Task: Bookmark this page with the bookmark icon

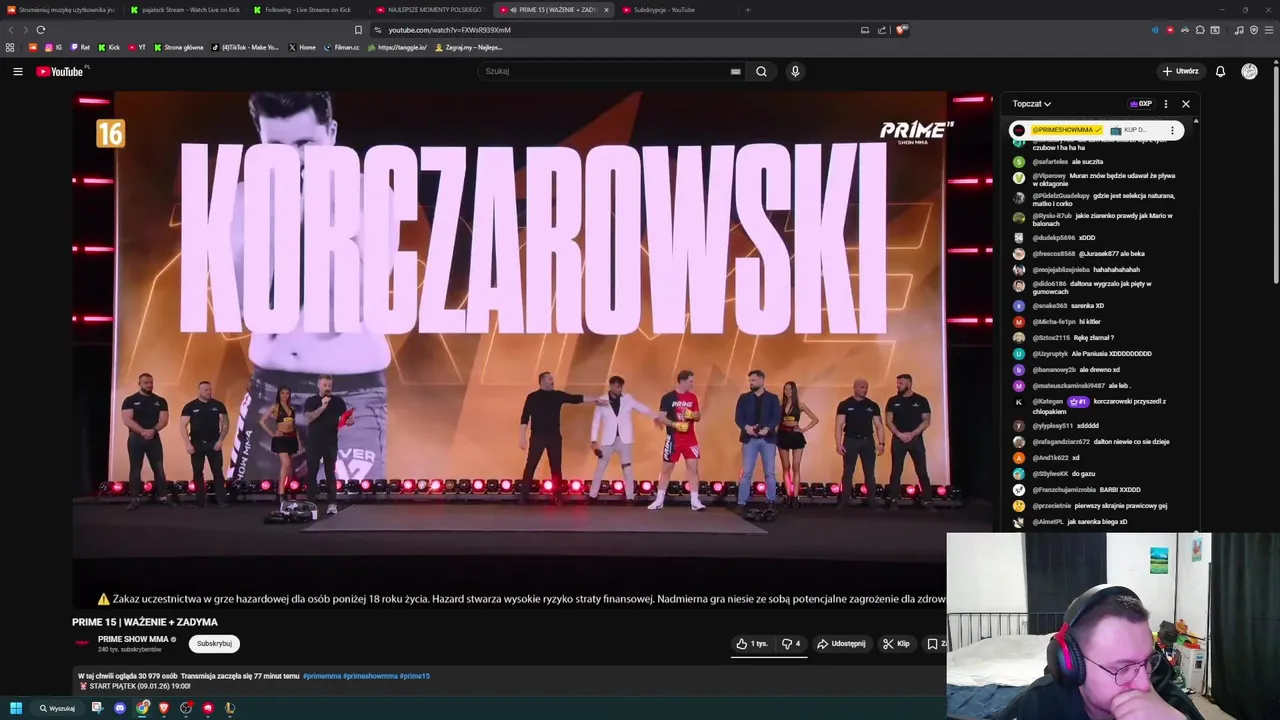Action: click(358, 30)
